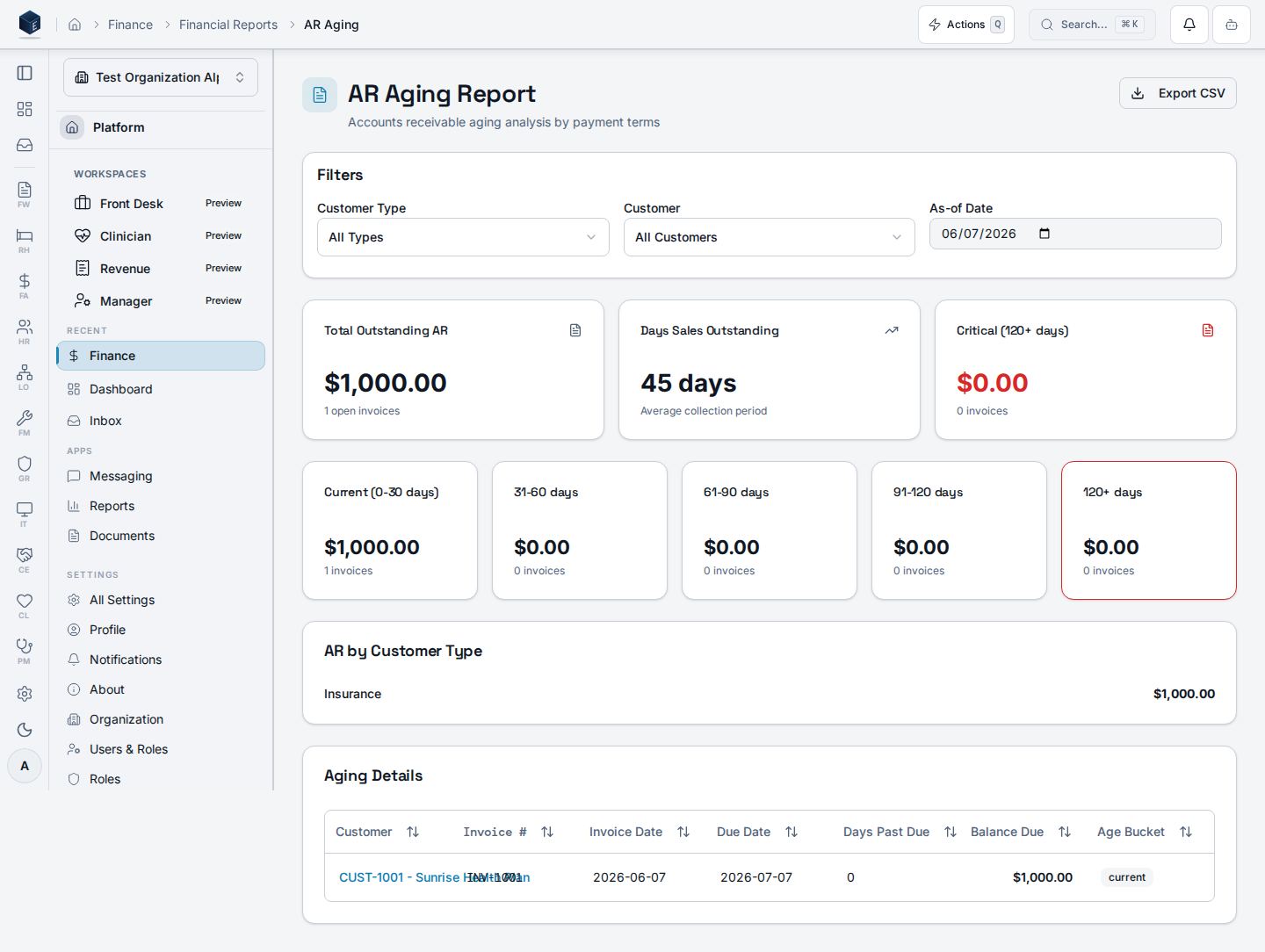Viewport: 1265px width, 952px height.
Task: Open Notifications settings in sidebar
Action: 161,660
